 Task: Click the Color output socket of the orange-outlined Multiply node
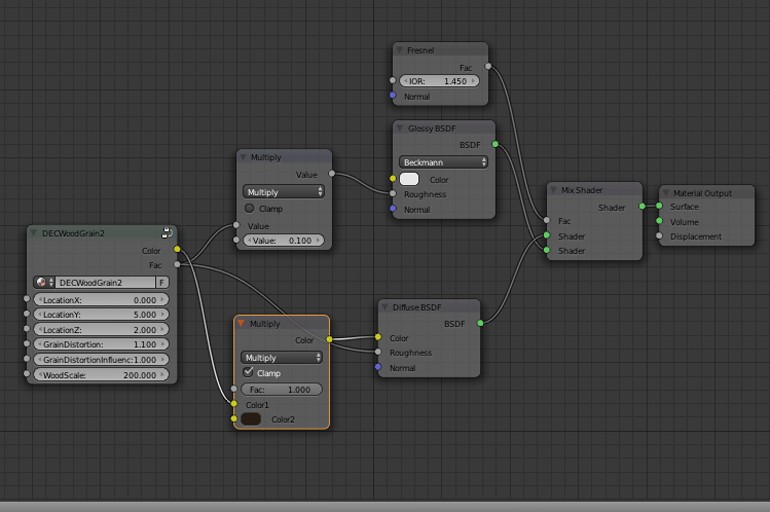point(330,339)
